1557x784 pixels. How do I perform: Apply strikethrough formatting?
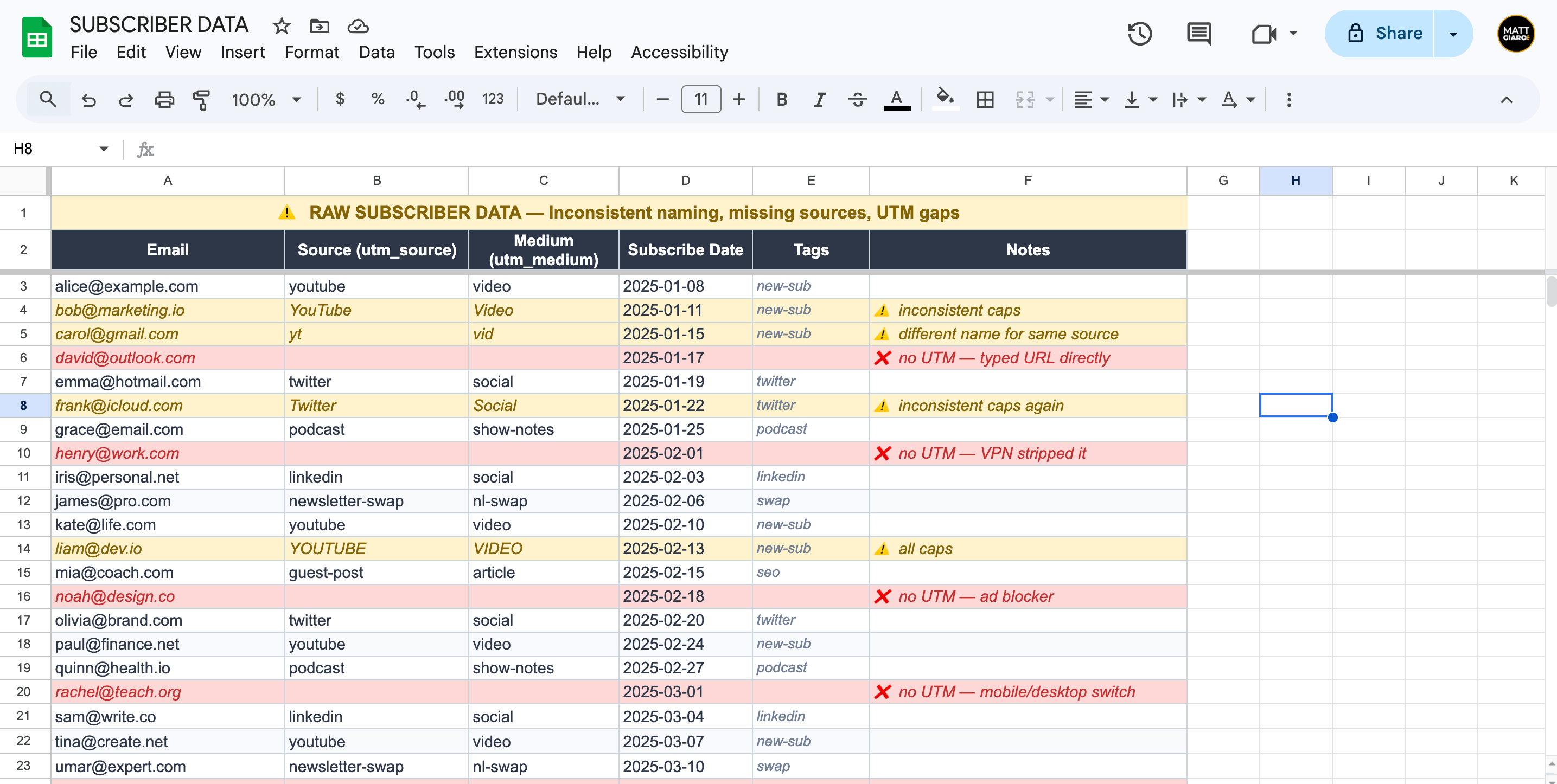[857, 99]
